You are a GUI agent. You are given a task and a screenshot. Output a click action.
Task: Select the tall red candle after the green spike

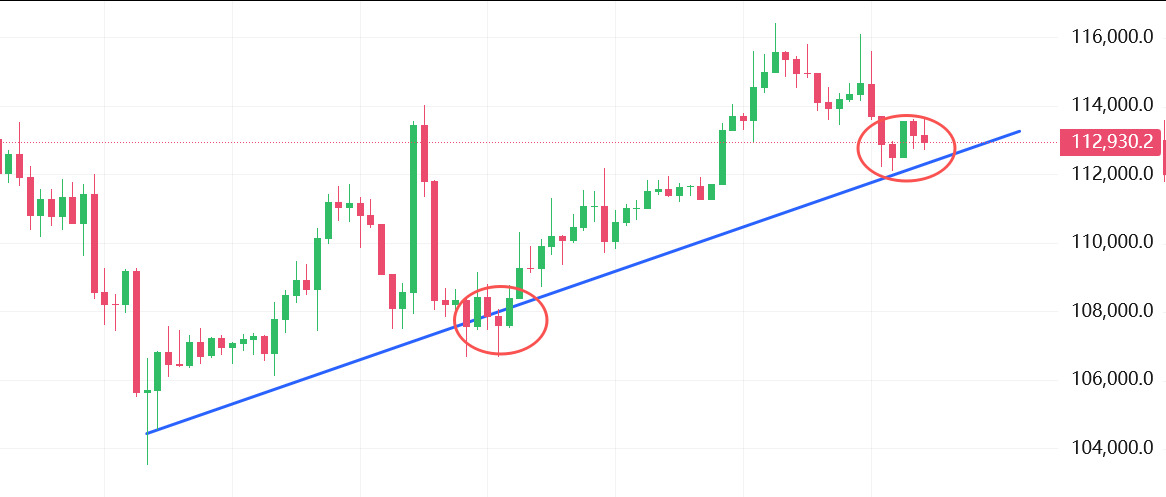(424, 153)
